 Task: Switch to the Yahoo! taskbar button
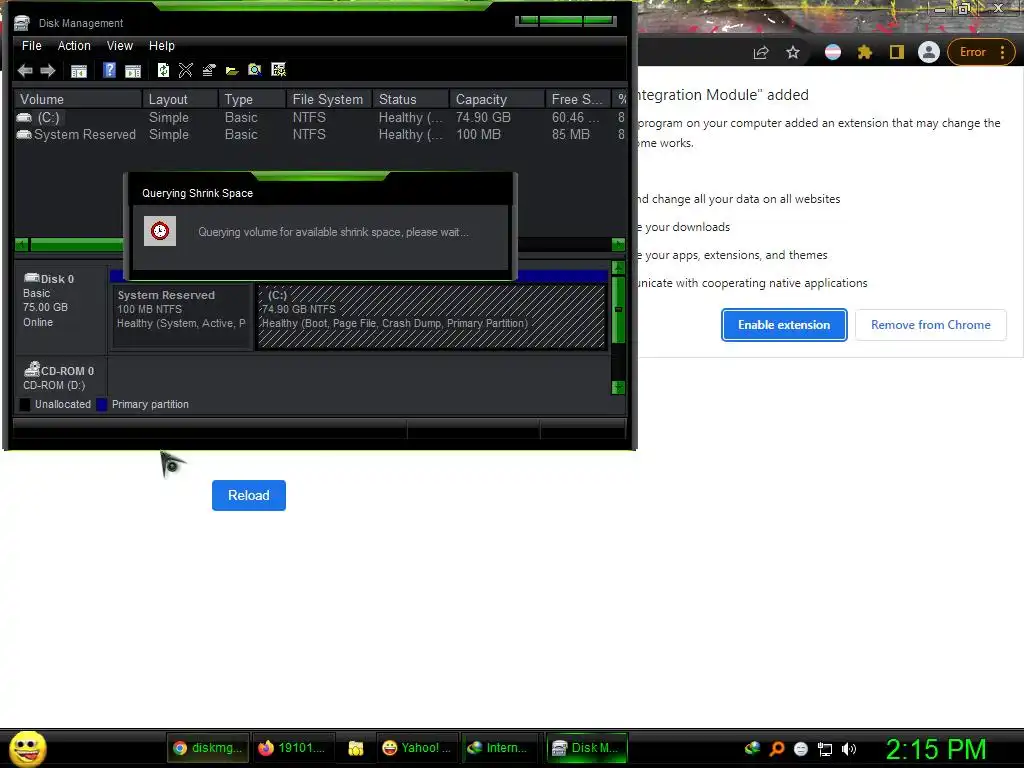coord(417,748)
